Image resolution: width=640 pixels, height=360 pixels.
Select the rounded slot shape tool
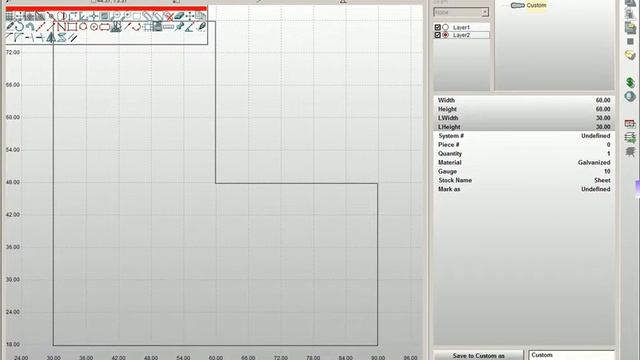pyautogui.click(x=104, y=27)
